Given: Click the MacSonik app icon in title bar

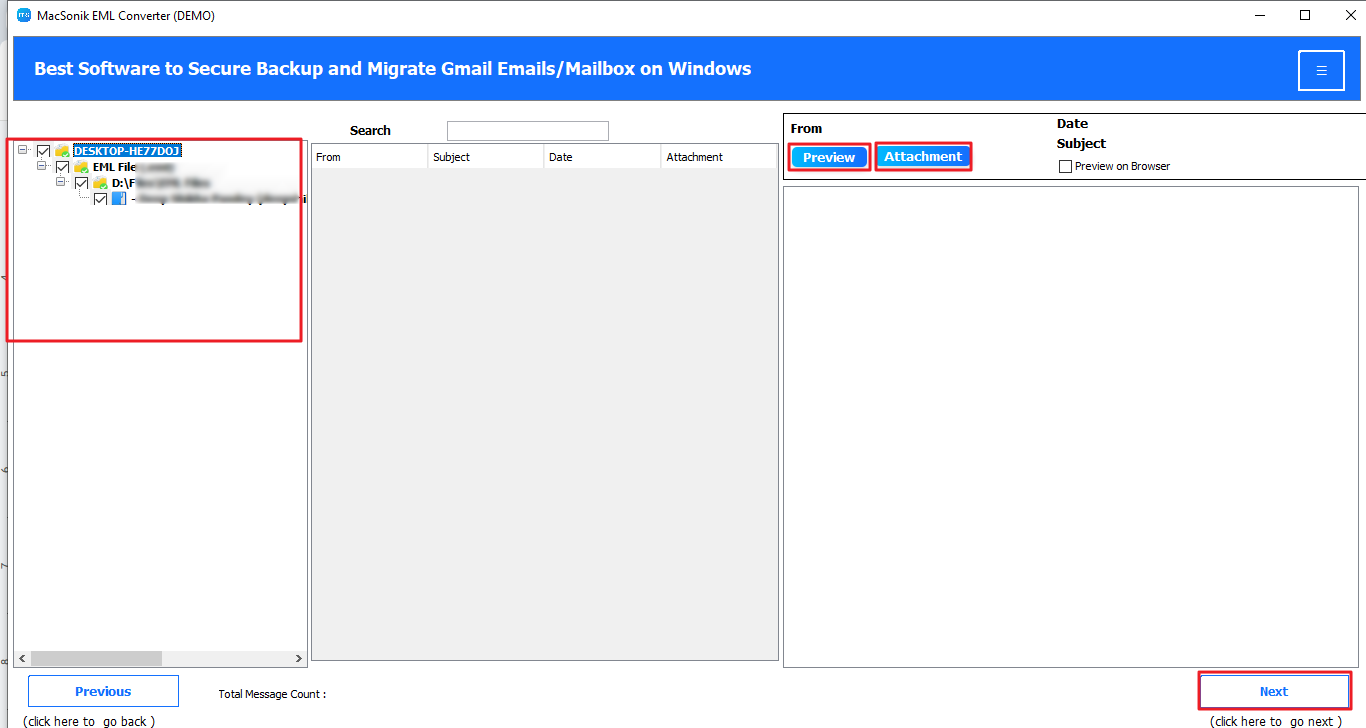Looking at the screenshot, I should point(24,15).
